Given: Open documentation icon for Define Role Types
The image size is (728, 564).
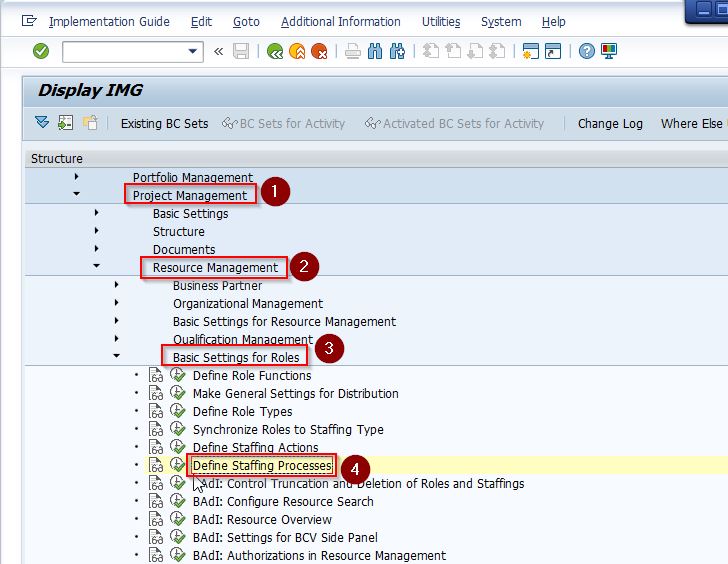Looking at the screenshot, I should pos(156,411).
